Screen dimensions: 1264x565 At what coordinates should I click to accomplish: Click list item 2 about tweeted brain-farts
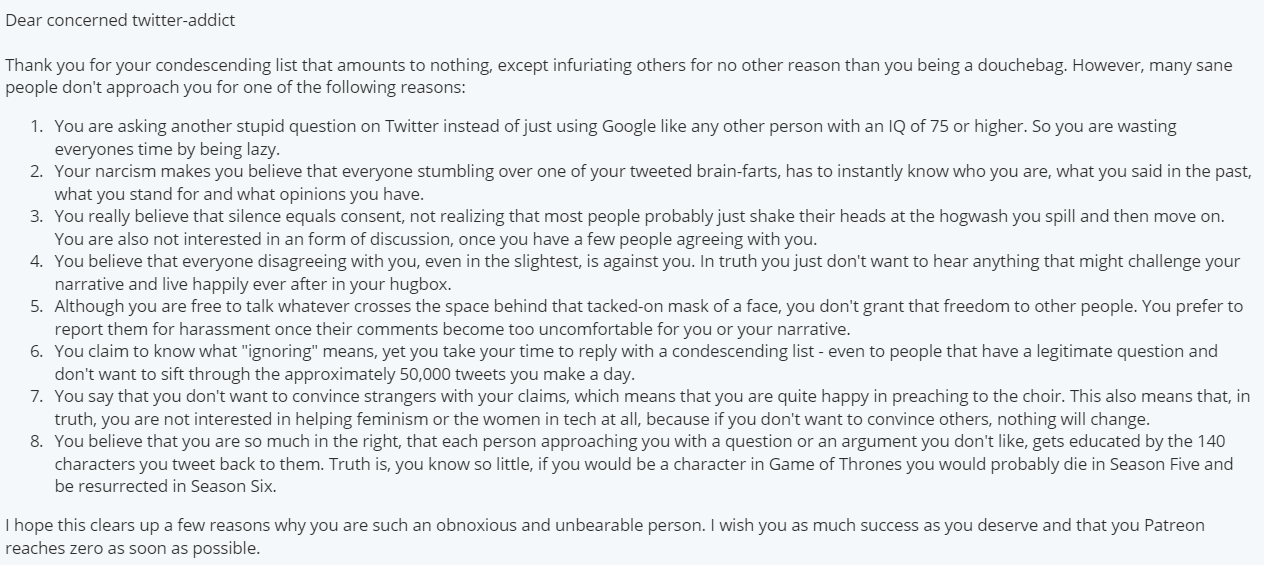641,183
